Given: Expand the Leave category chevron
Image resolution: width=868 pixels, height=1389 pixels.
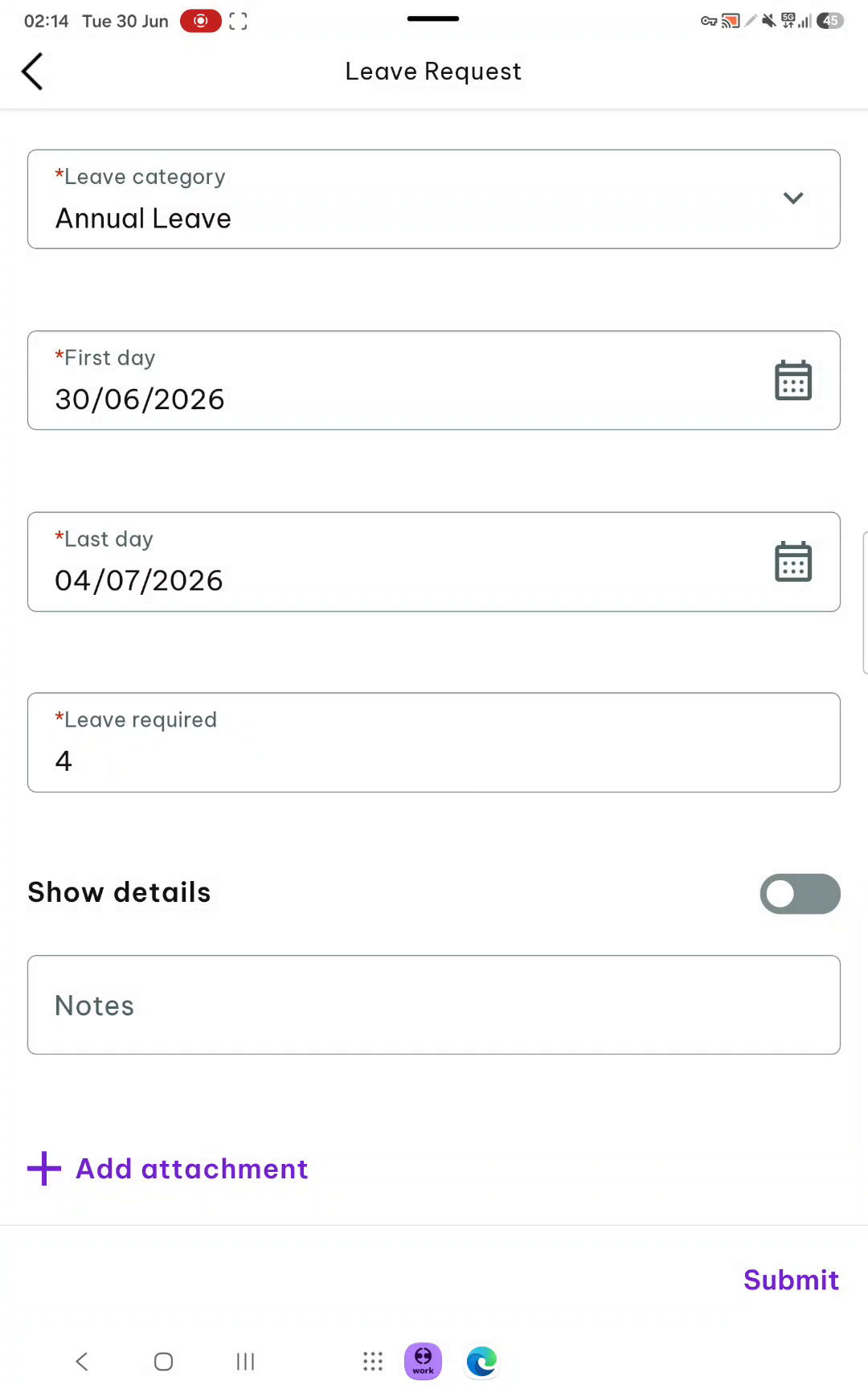Looking at the screenshot, I should (x=792, y=198).
